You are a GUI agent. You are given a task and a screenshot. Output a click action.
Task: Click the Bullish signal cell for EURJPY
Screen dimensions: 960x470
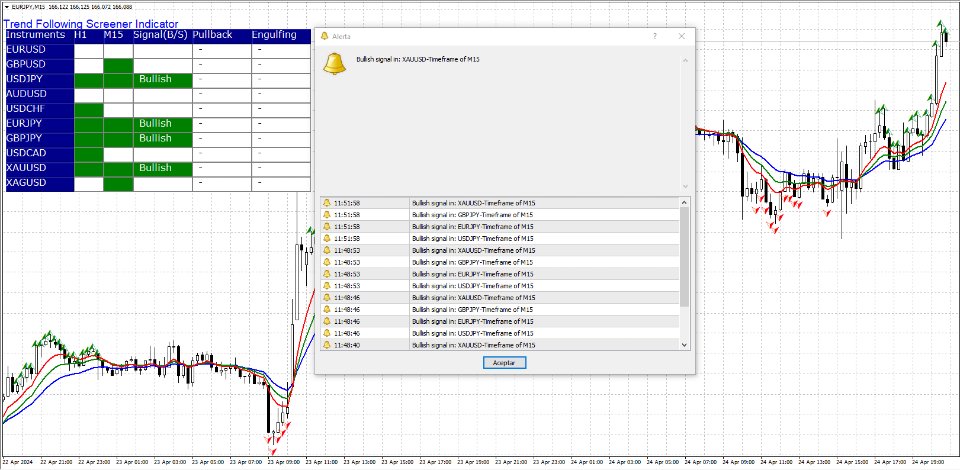[x=163, y=124]
